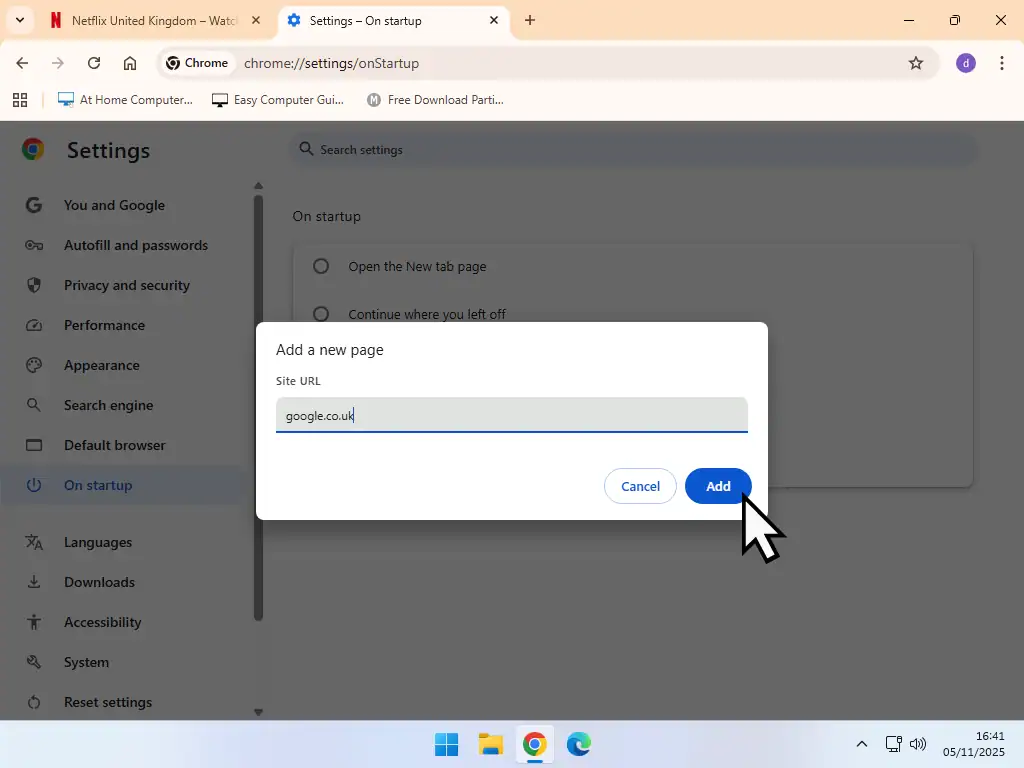Expand hidden icons in the system tray
1024x768 pixels.
point(861,744)
